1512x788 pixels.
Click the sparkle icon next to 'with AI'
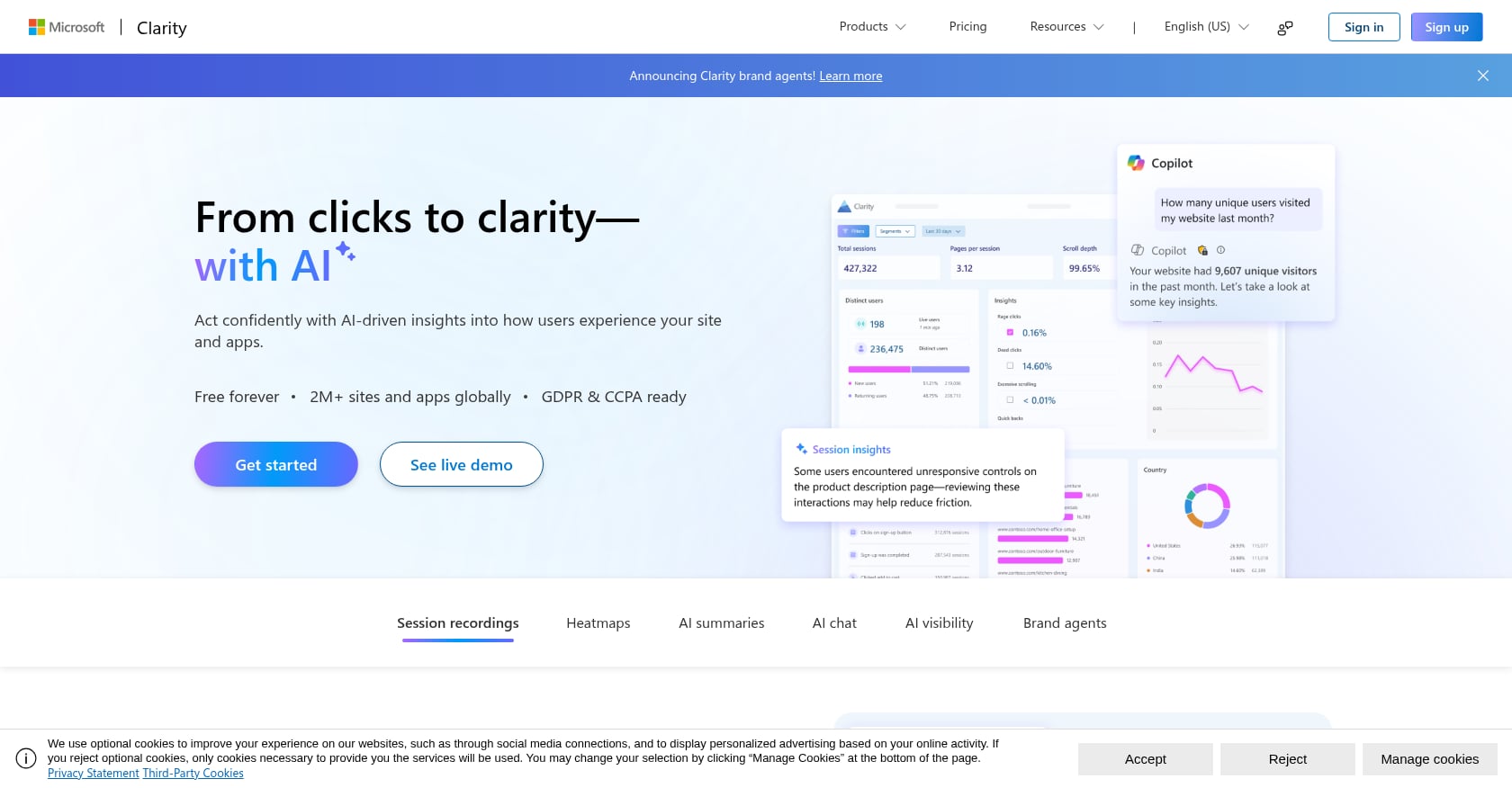[346, 252]
